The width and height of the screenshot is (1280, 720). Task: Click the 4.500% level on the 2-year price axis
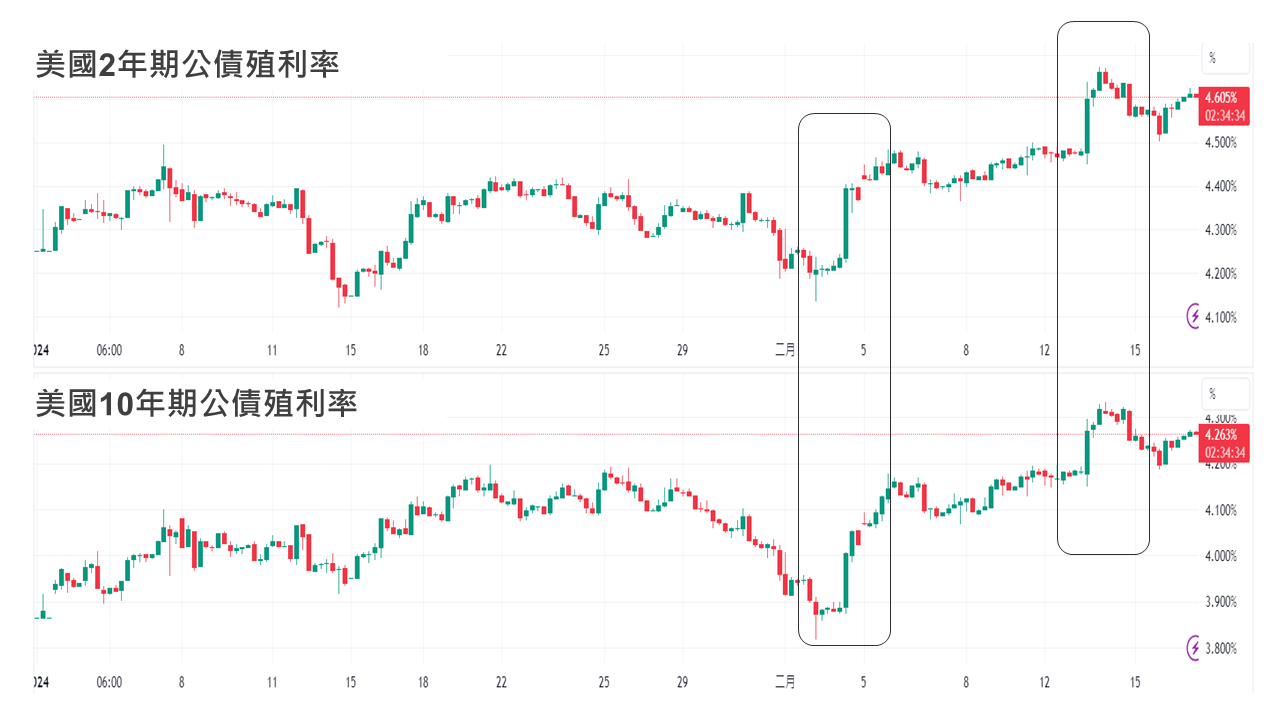coord(1220,143)
